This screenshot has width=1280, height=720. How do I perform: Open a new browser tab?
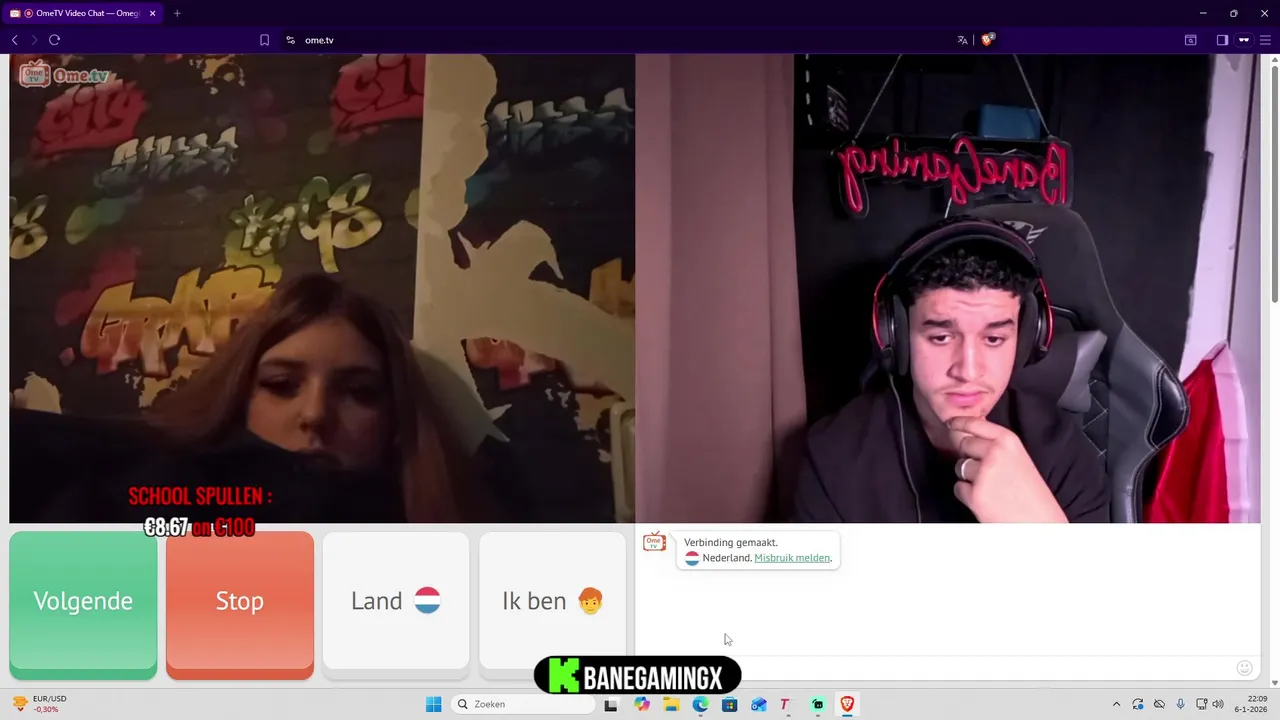(x=177, y=13)
